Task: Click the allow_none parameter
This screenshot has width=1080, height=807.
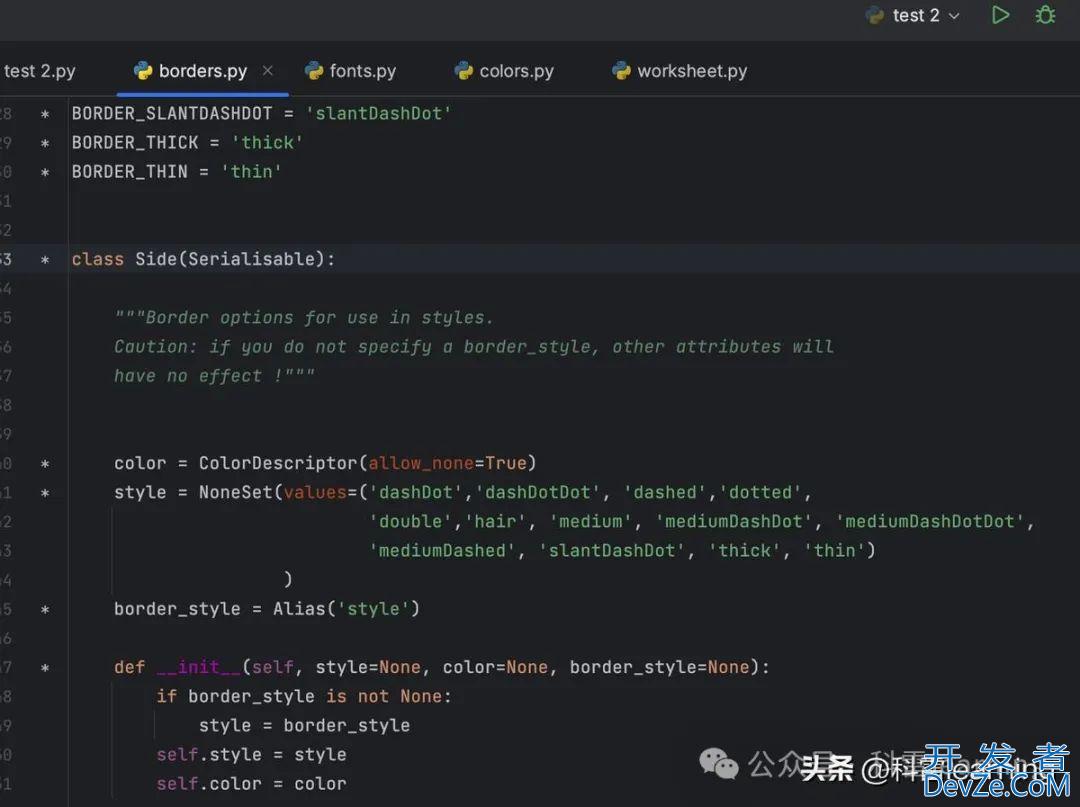Action: 421,463
